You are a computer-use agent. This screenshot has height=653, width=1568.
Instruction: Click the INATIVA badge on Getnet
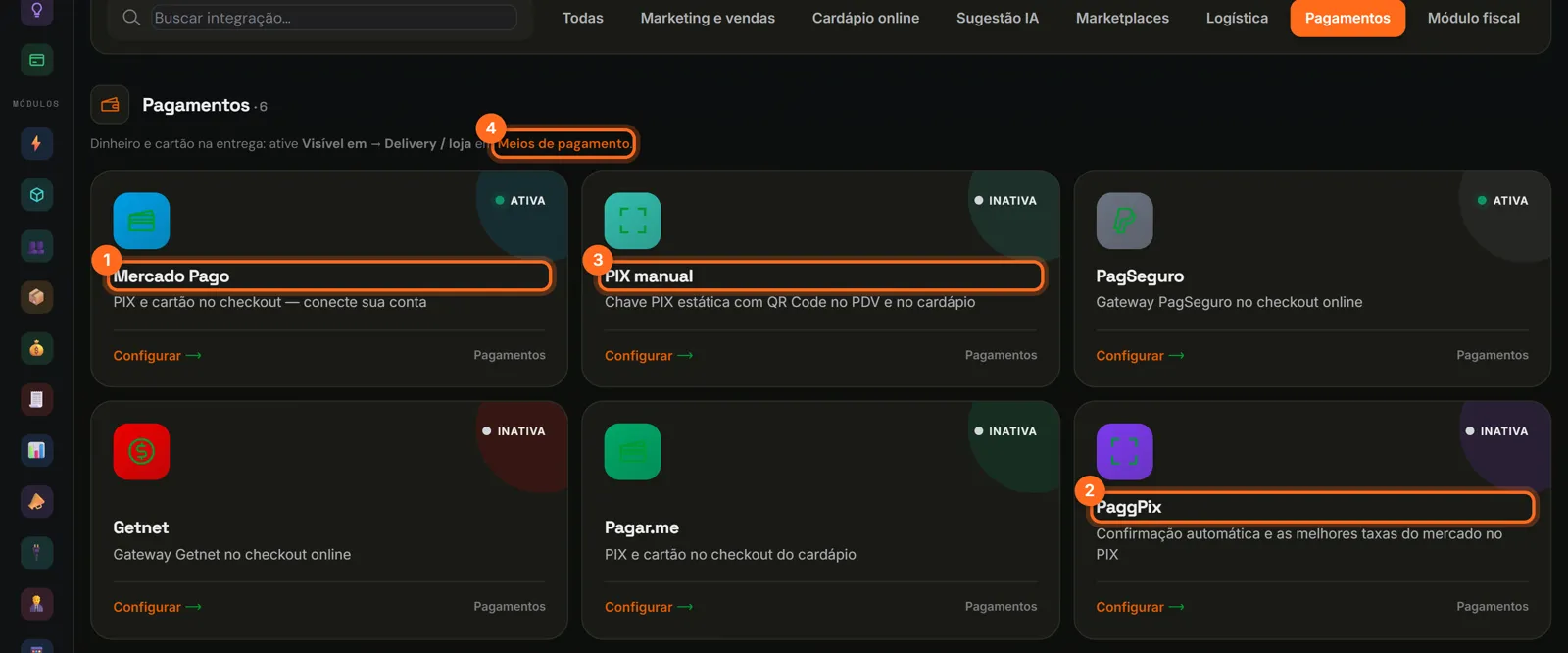(514, 431)
